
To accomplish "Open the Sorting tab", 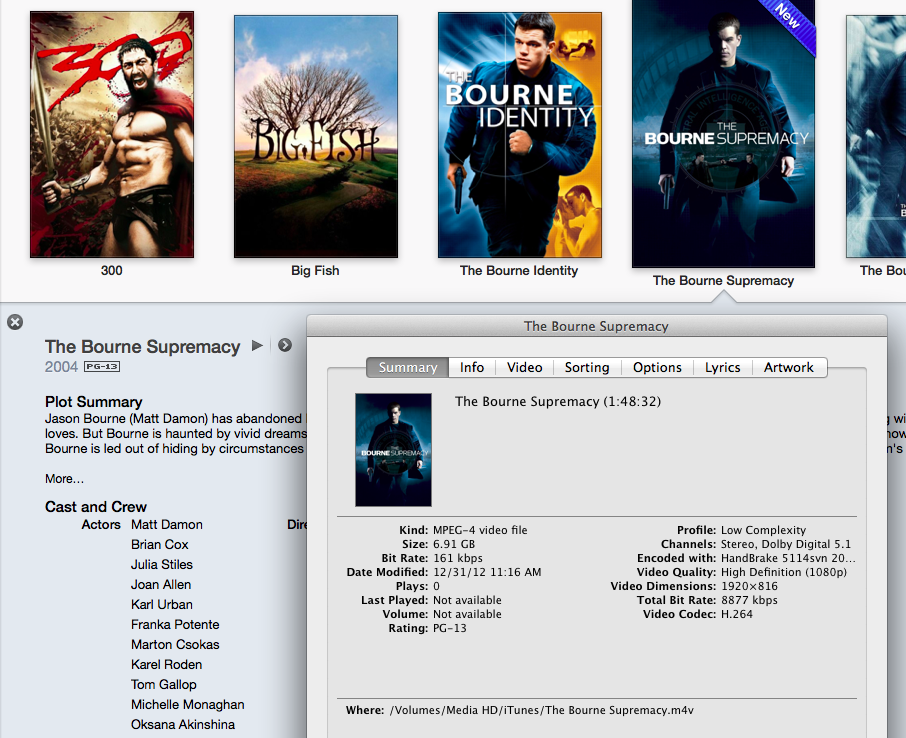I will click(587, 368).
